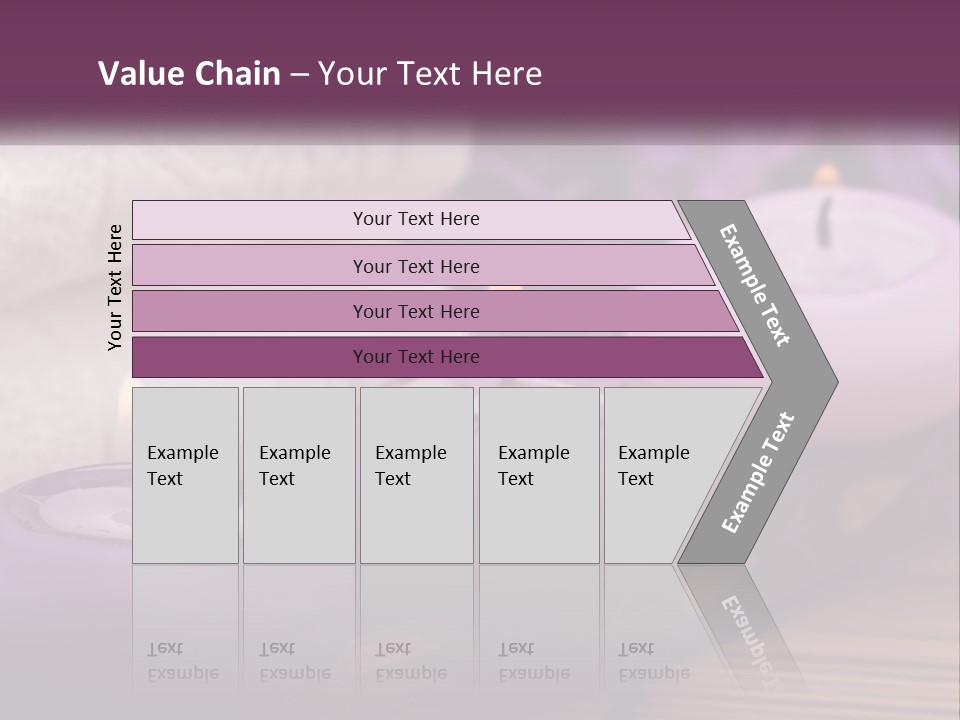The image size is (960, 720).
Task: Click the reflected chevron text at the bottom
Action: point(747,630)
